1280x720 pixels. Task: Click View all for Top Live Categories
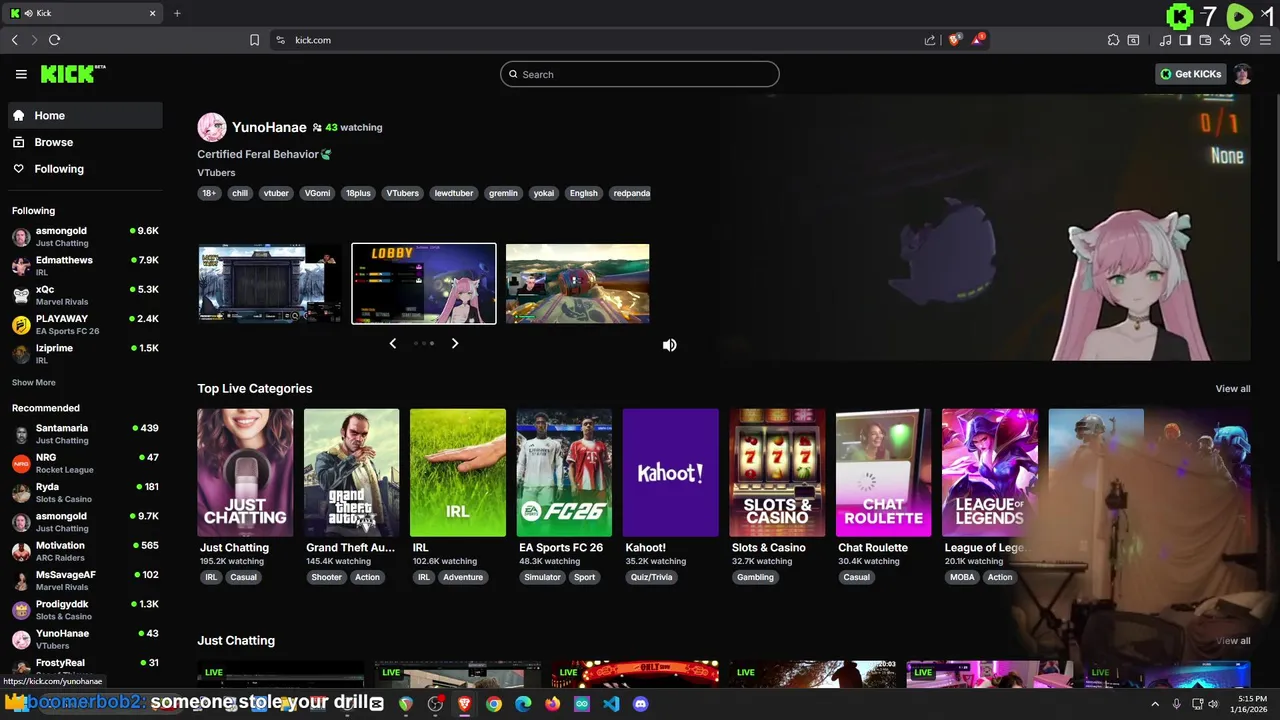tap(1232, 388)
